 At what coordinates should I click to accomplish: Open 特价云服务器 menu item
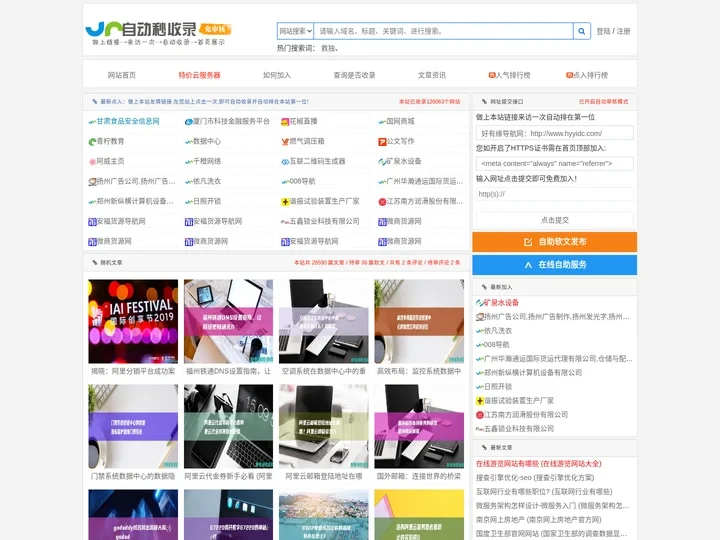[199, 75]
